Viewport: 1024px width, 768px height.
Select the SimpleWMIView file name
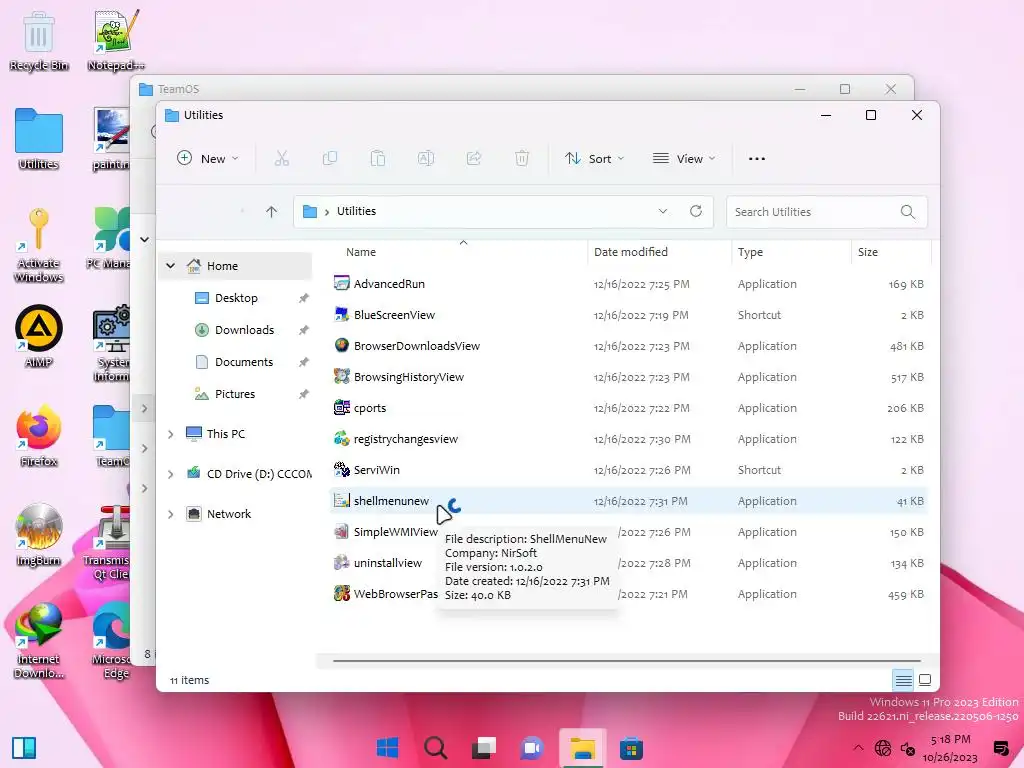click(x=395, y=532)
